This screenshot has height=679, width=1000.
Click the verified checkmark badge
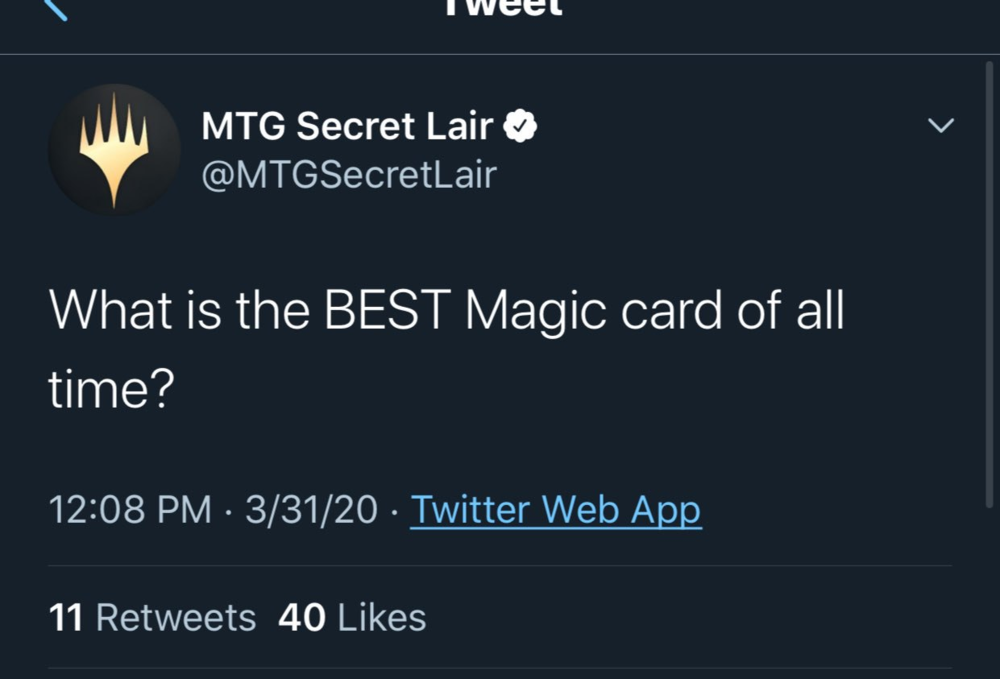pos(521,126)
